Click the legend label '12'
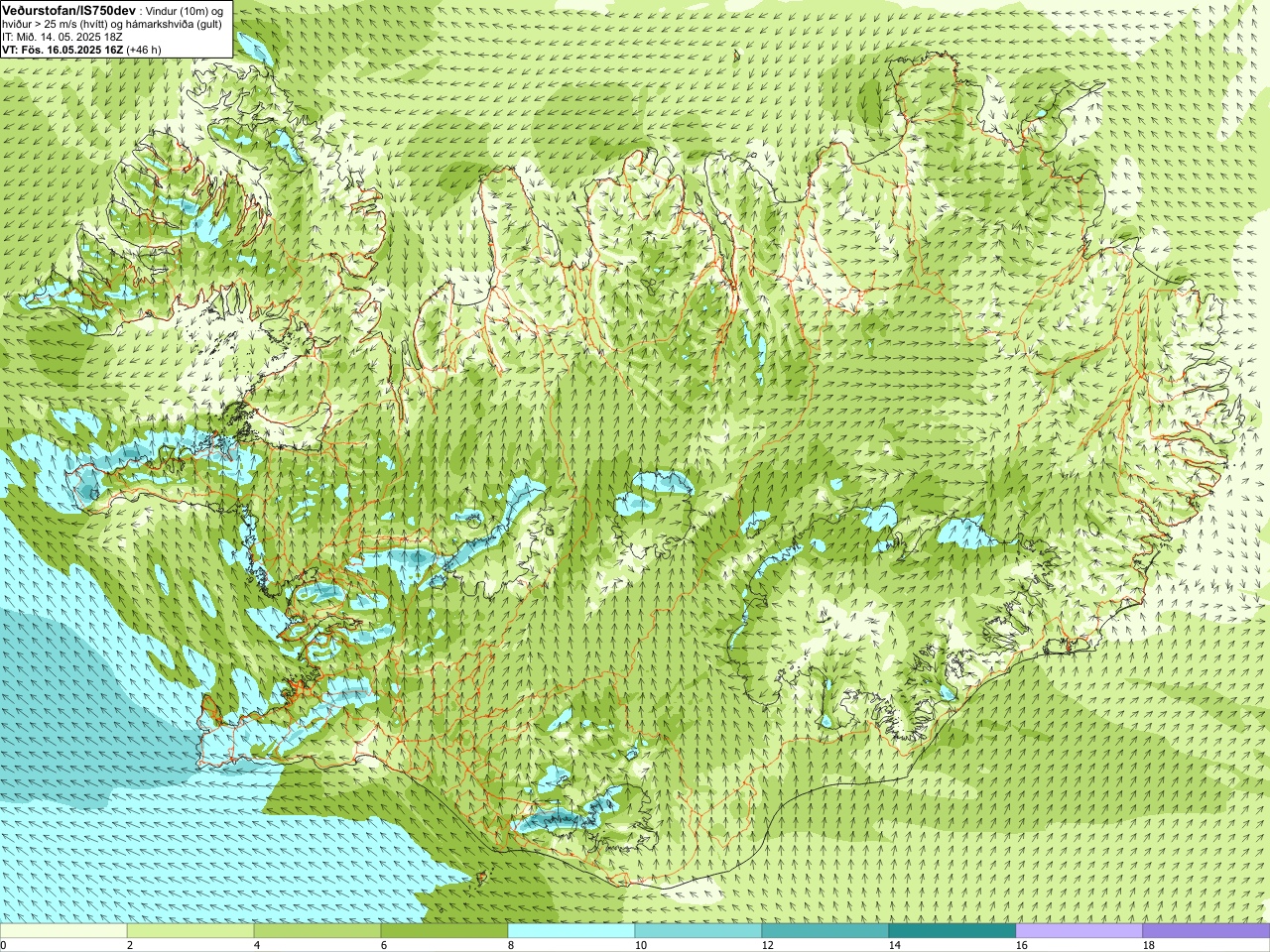This screenshot has height=952, width=1270. click(767, 945)
